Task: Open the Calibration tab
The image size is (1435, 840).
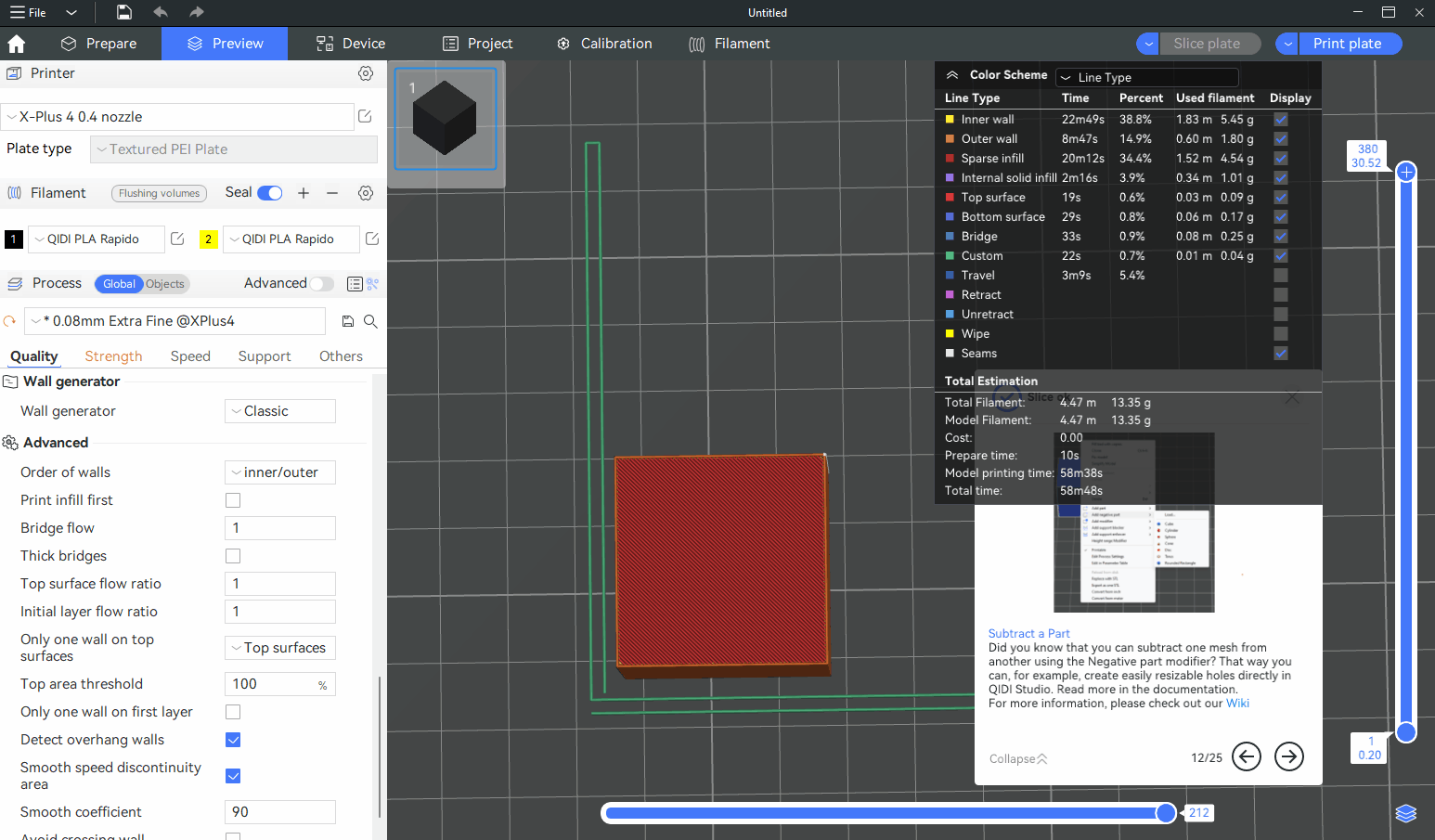Action: tap(604, 44)
